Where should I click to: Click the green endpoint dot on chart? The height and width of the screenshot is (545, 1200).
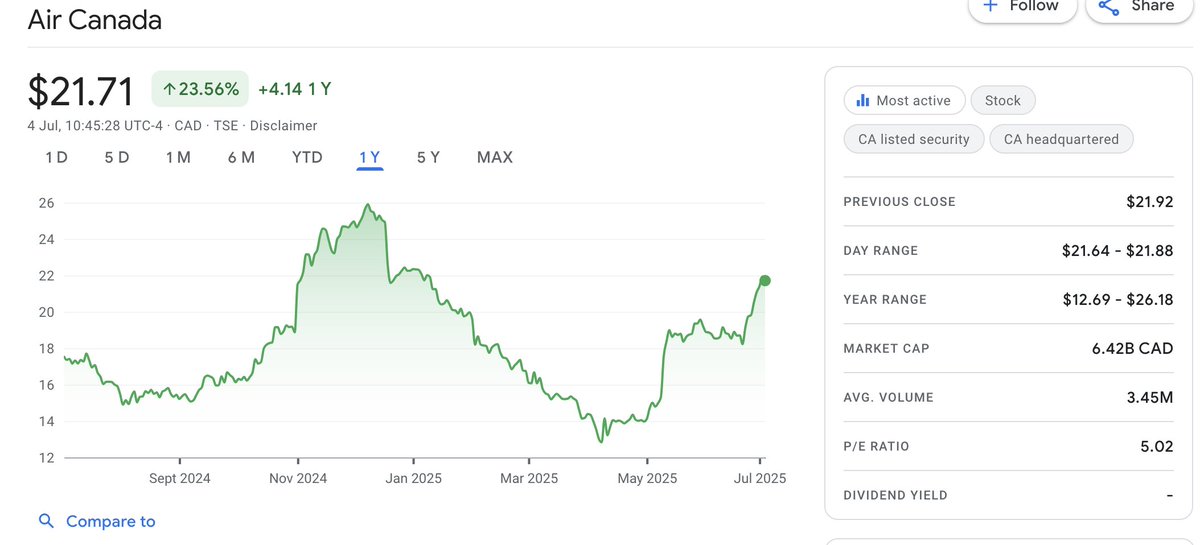pyautogui.click(x=765, y=280)
